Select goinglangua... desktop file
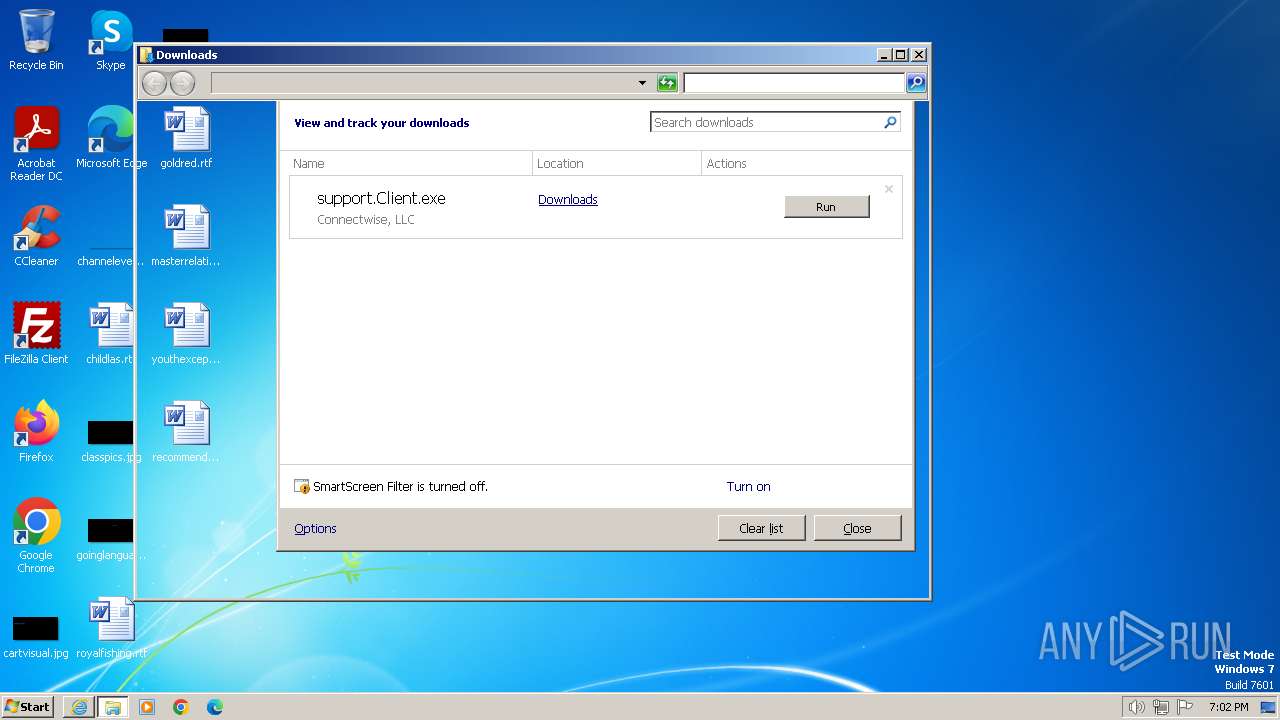Image resolution: width=1280 pixels, height=720 pixels. tap(110, 538)
